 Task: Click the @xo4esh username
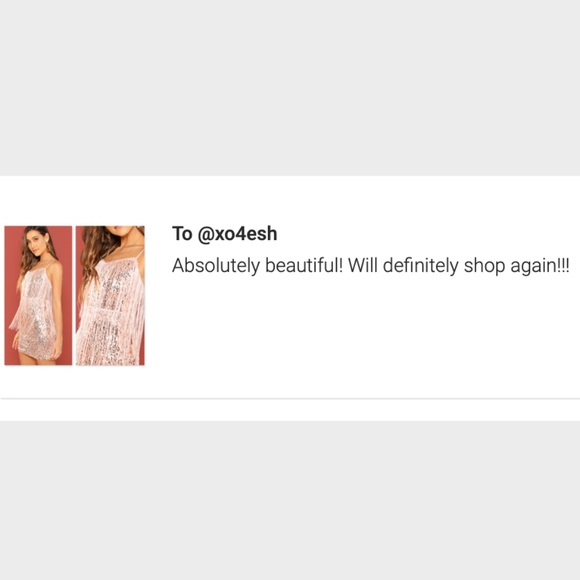[237, 234]
